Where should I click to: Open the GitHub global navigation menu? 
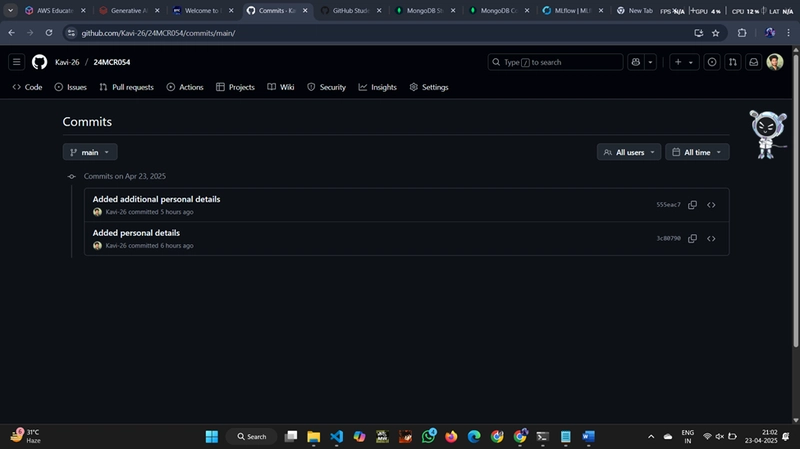(x=16, y=62)
